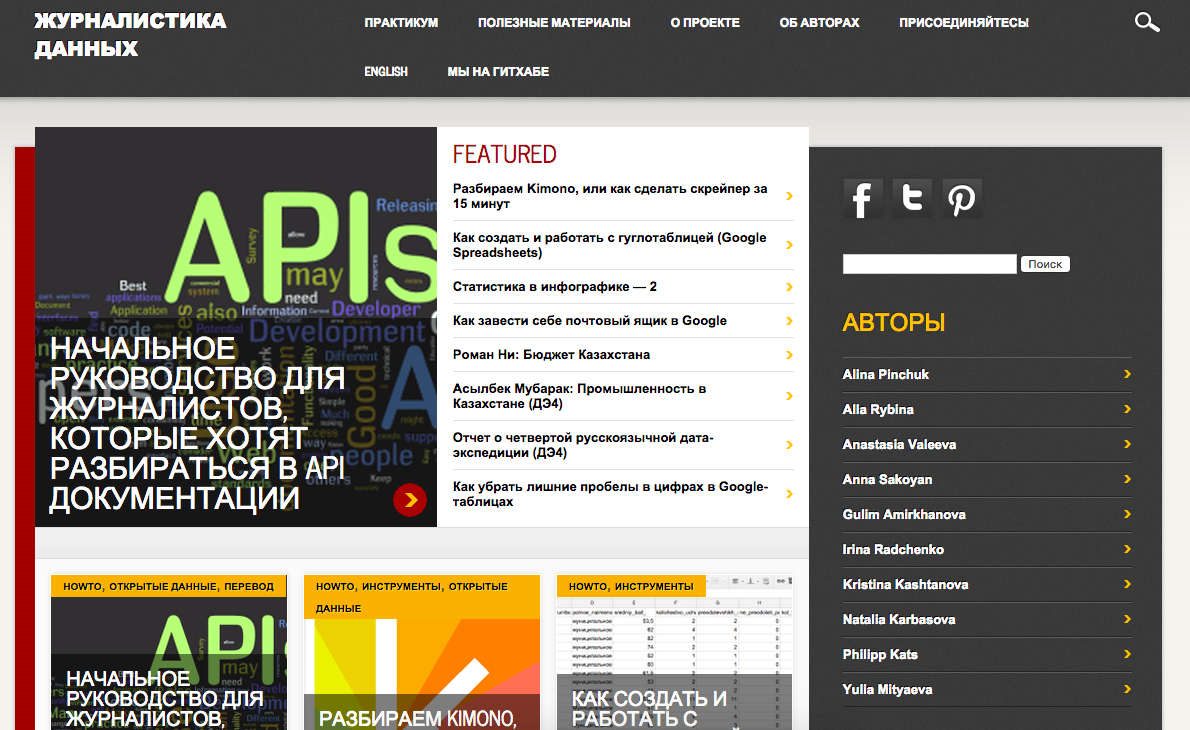Open Как убрать лишние пробелы в цифрах article
The height and width of the screenshot is (730, 1190).
point(610,494)
